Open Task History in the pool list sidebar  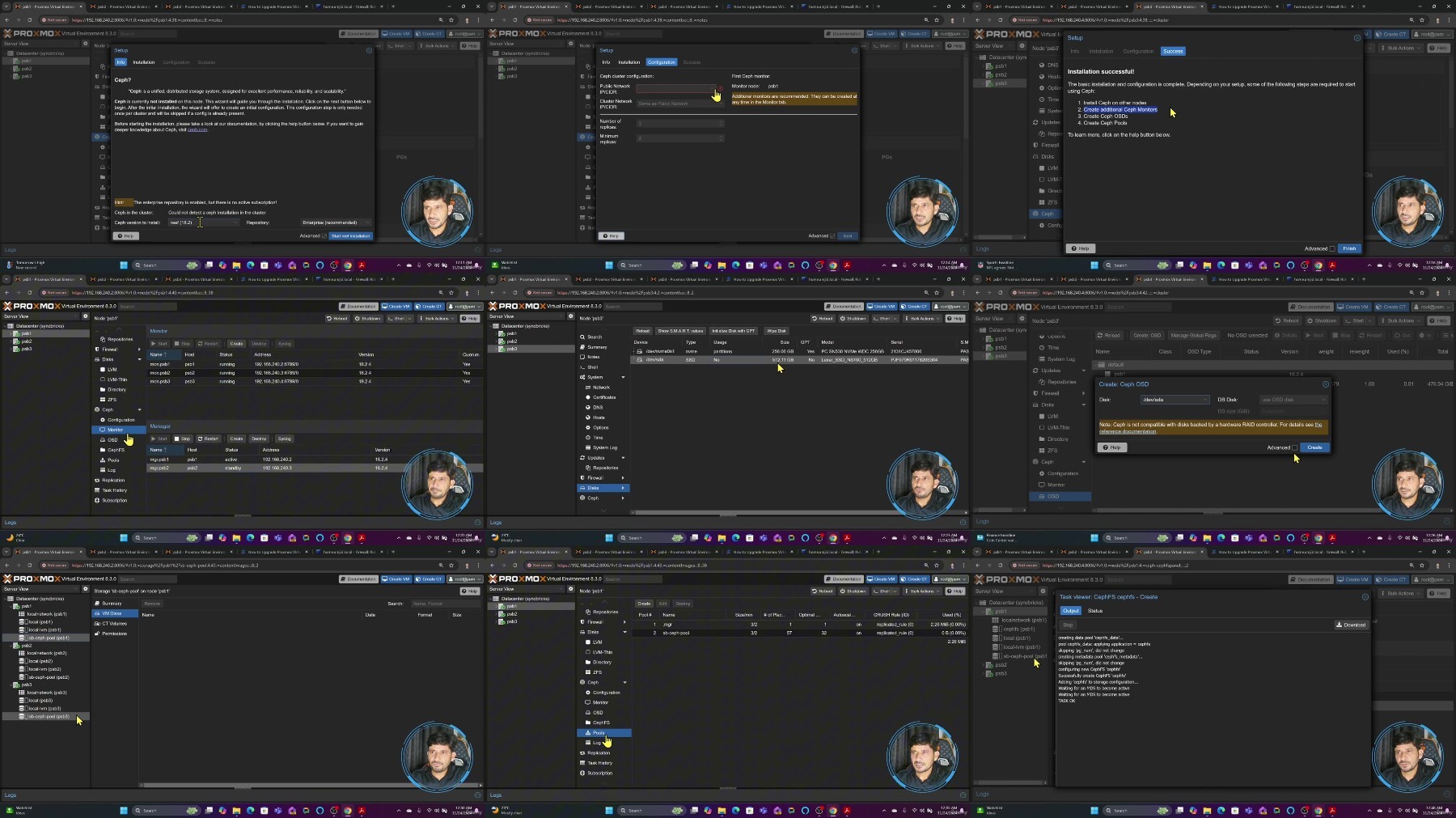pyautogui.click(x=599, y=763)
